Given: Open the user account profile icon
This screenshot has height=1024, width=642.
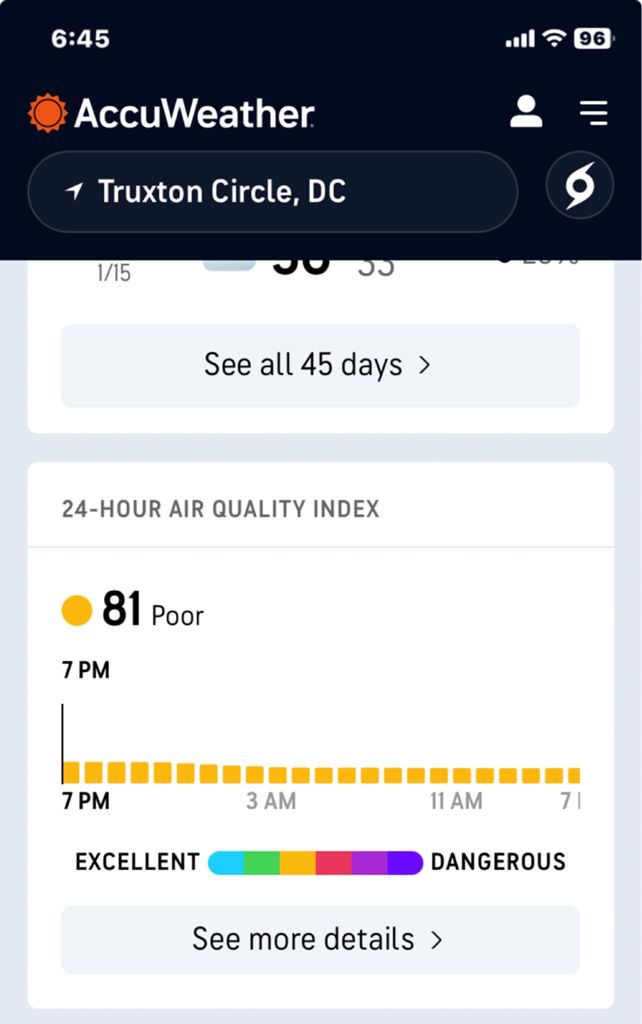Looking at the screenshot, I should (526, 112).
